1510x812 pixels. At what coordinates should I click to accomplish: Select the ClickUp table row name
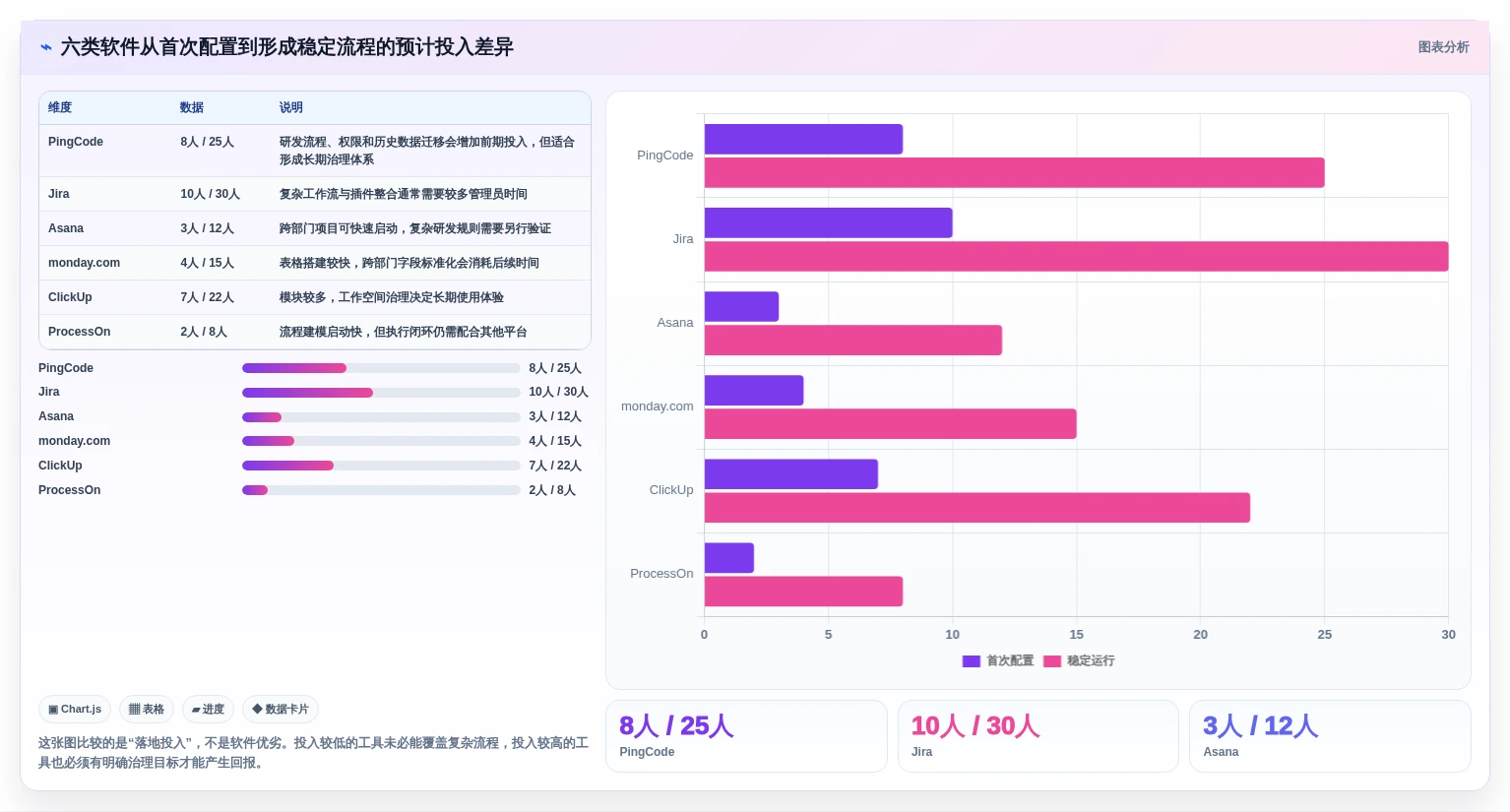tap(70, 297)
